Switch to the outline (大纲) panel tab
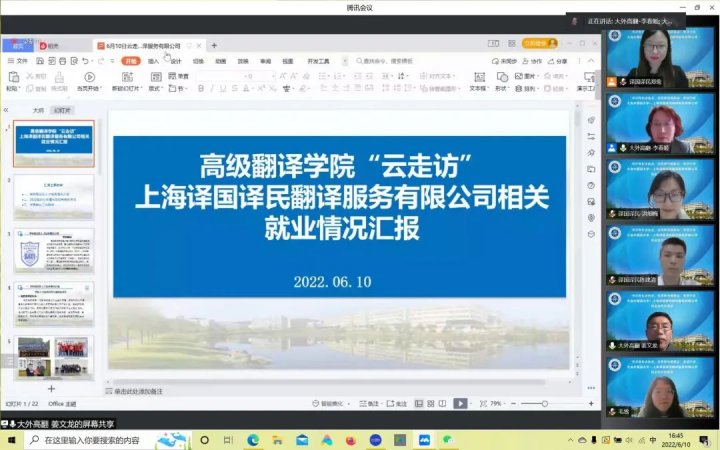 pos(38,110)
